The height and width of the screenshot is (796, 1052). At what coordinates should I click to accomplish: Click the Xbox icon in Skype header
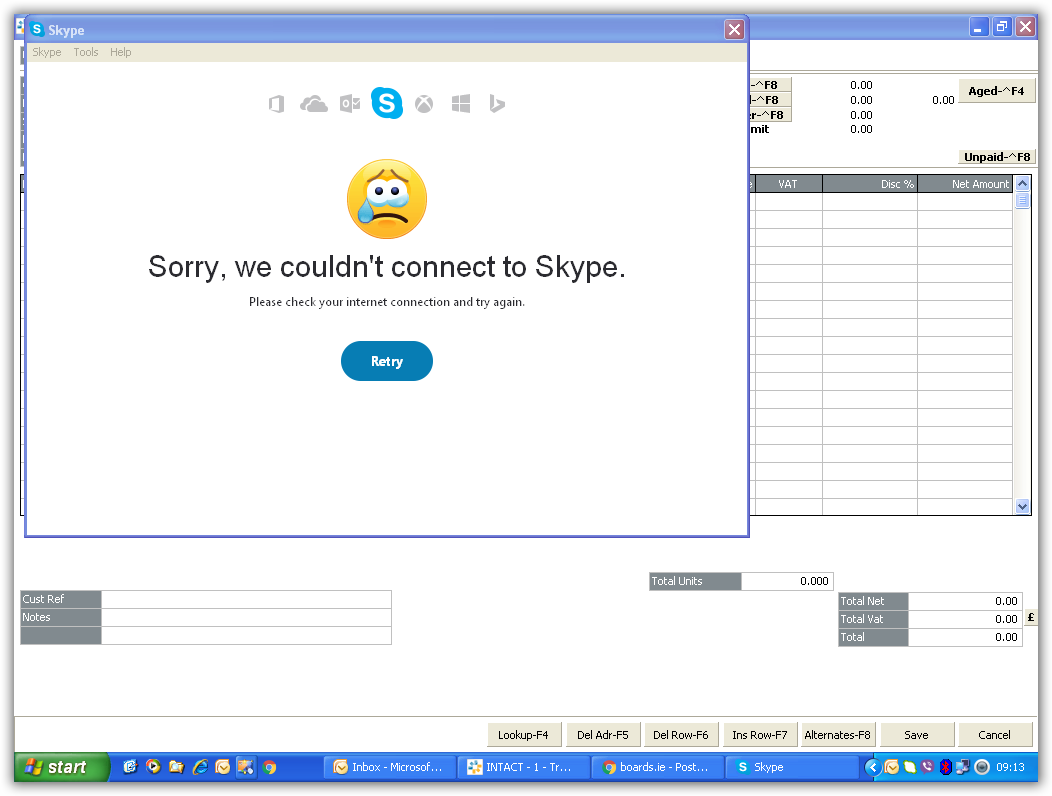point(424,104)
